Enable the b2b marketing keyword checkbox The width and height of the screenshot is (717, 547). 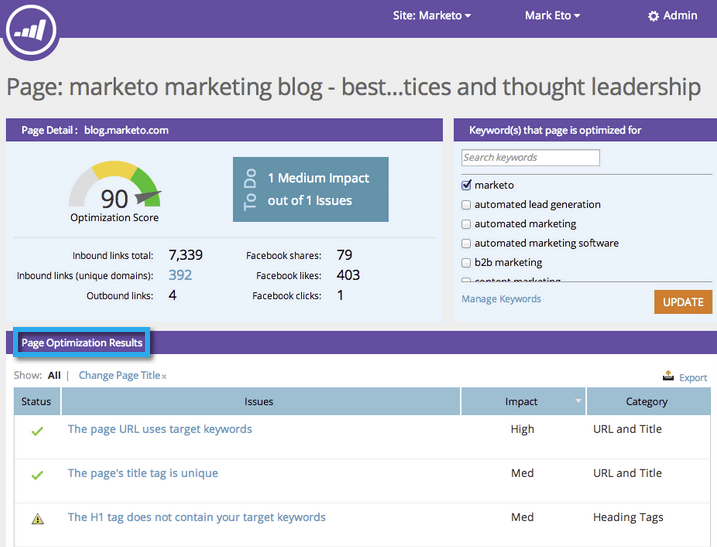[467, 263]
